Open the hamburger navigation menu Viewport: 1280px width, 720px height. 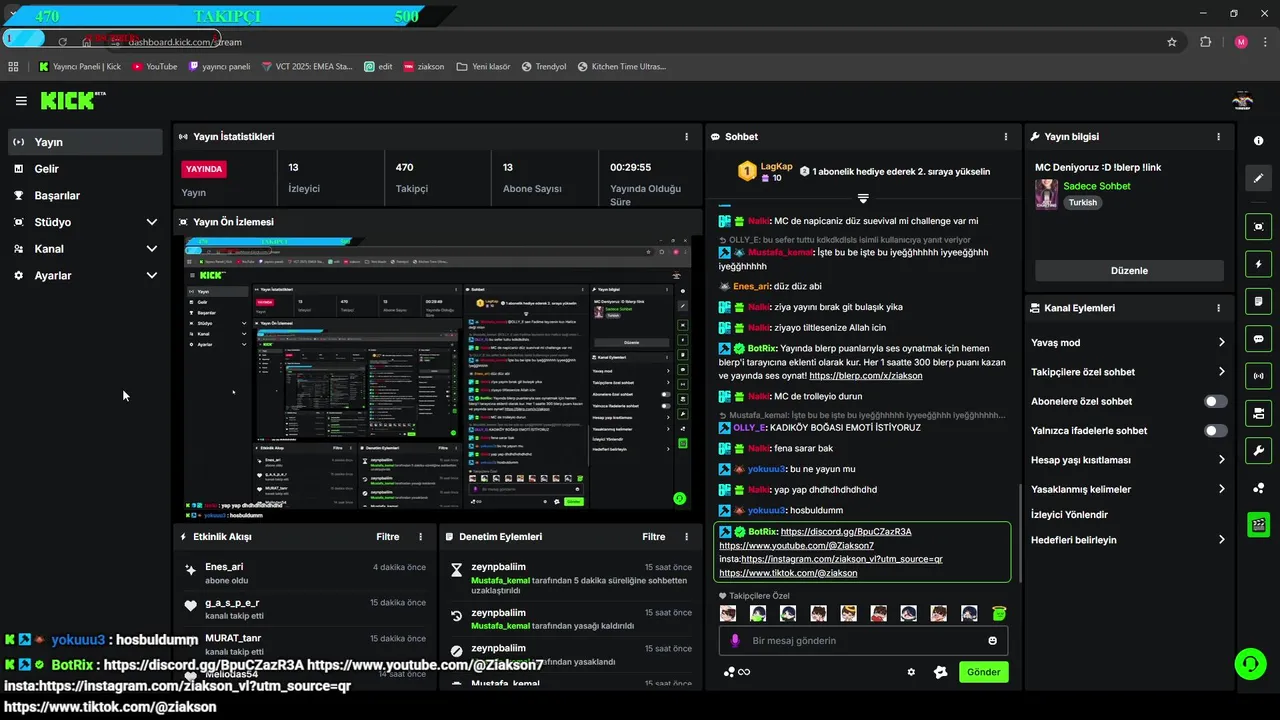(x=21, y=100)
